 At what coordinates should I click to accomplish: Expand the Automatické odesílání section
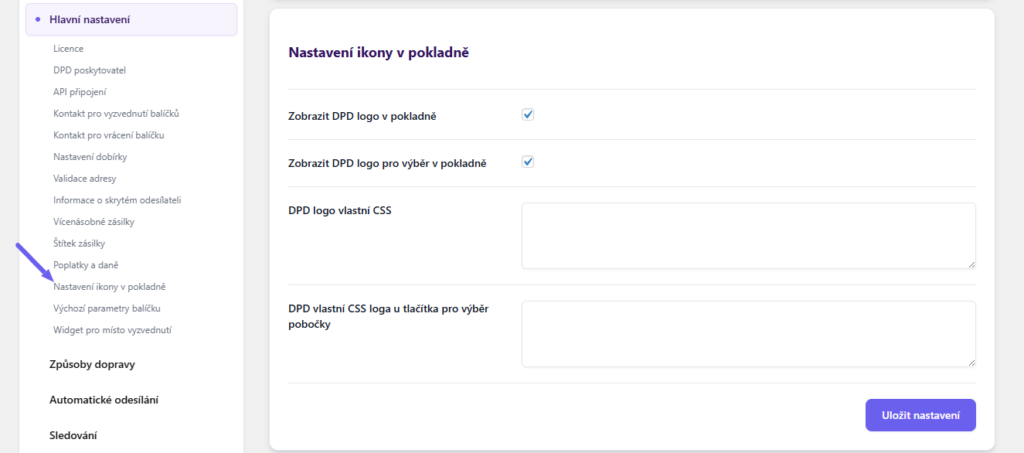coord(104,400)
